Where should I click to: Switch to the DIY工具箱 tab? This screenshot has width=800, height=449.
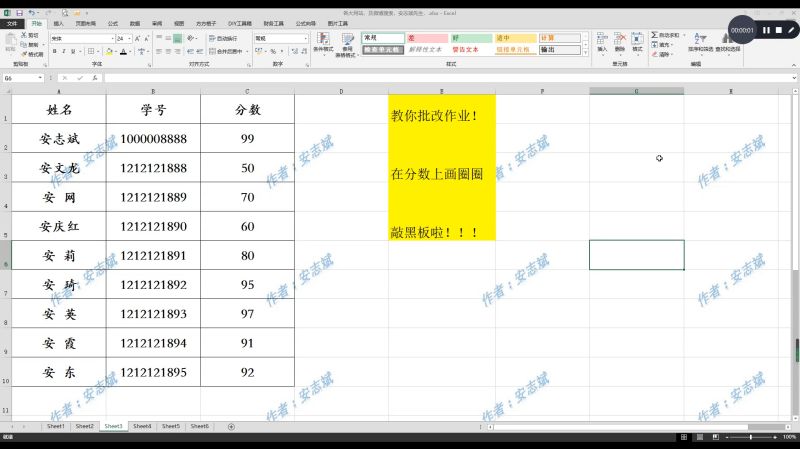coord(240,23)
